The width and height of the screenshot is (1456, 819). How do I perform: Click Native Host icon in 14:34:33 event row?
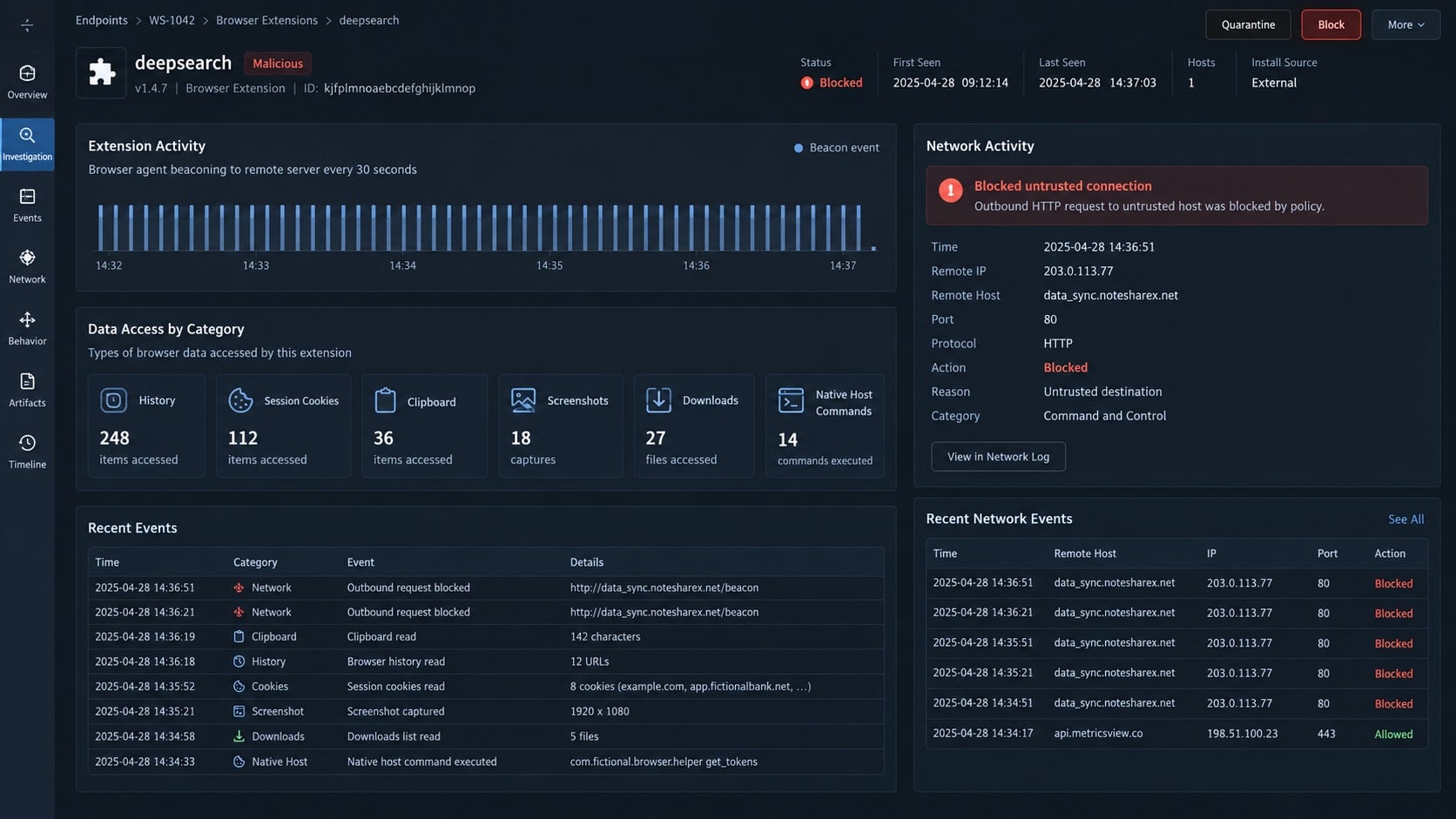[x=239, y=762]
